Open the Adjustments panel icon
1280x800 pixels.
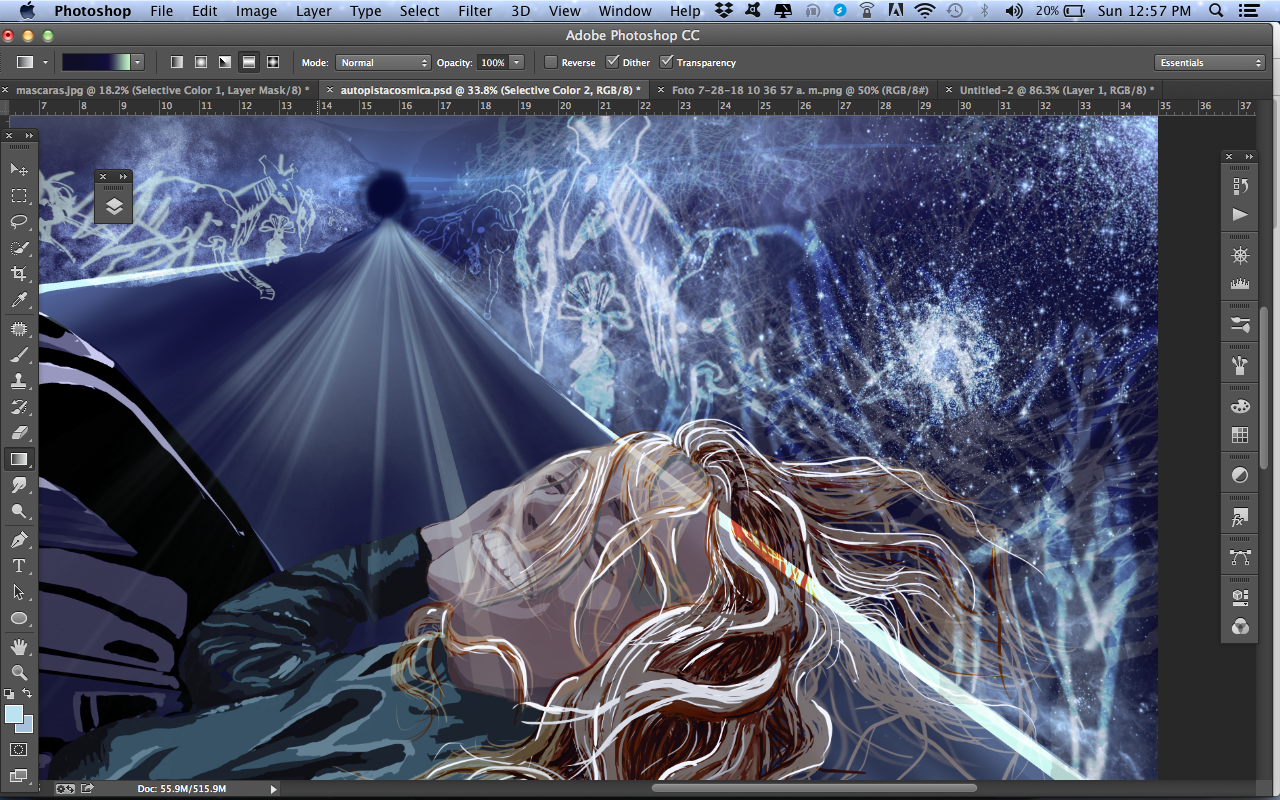point(1240,476)
